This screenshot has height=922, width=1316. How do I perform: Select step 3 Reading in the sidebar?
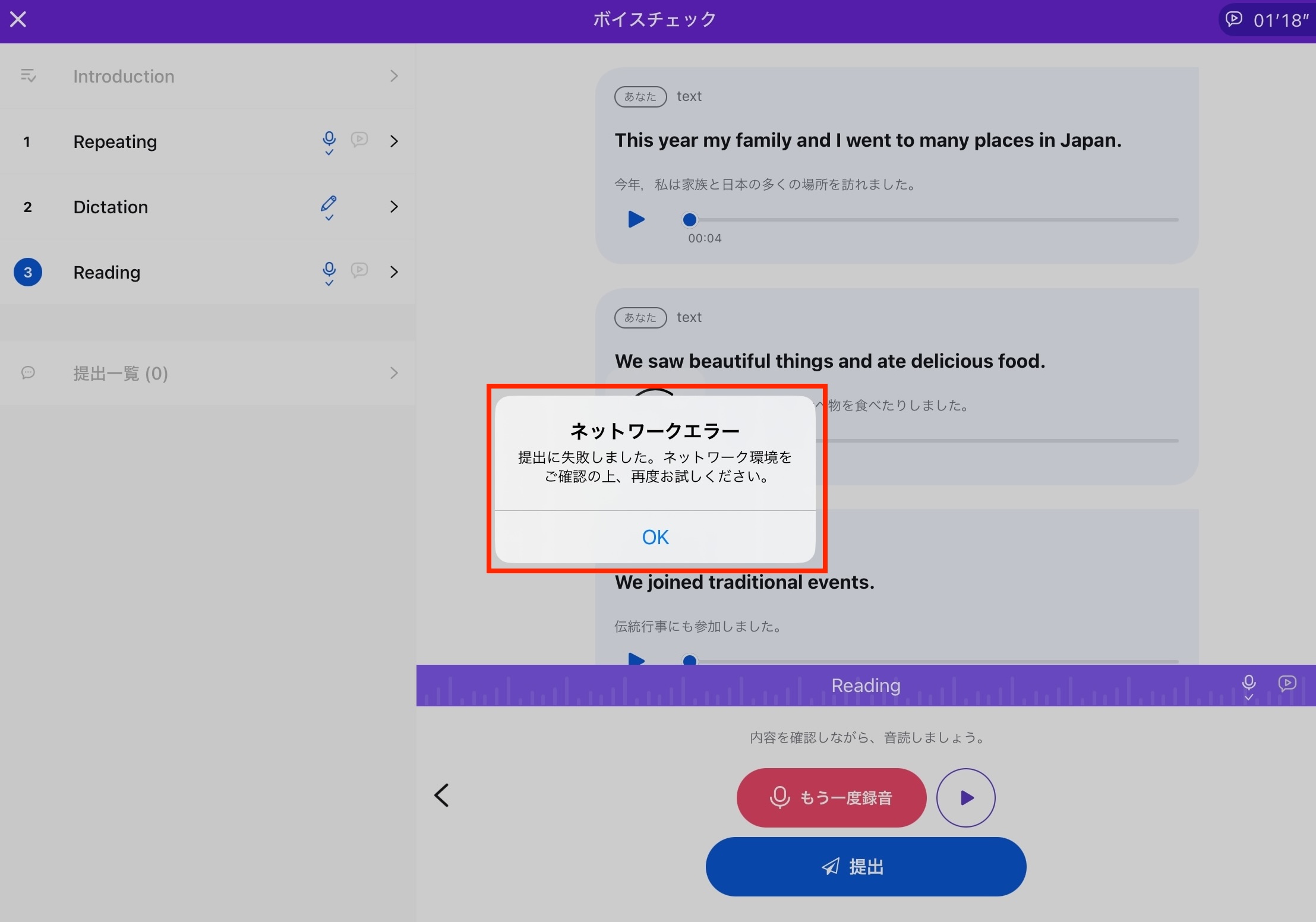tap(107, 272)
